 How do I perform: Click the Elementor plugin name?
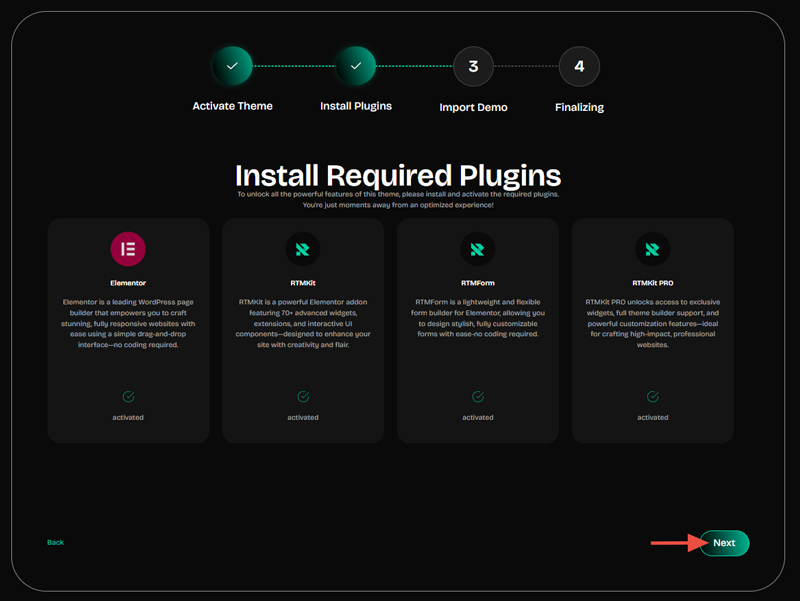coord(128,283)
